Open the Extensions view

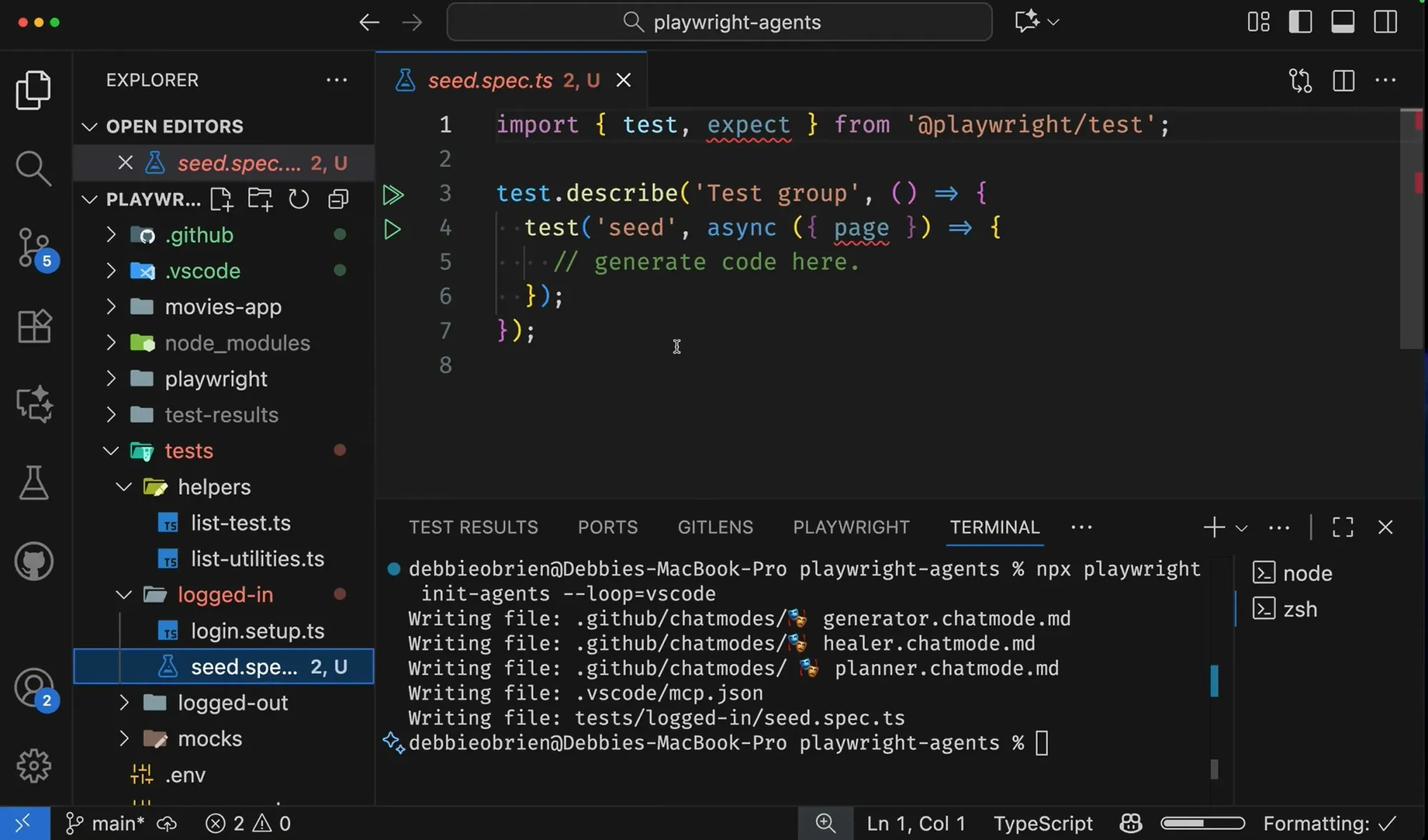(34, 326)
